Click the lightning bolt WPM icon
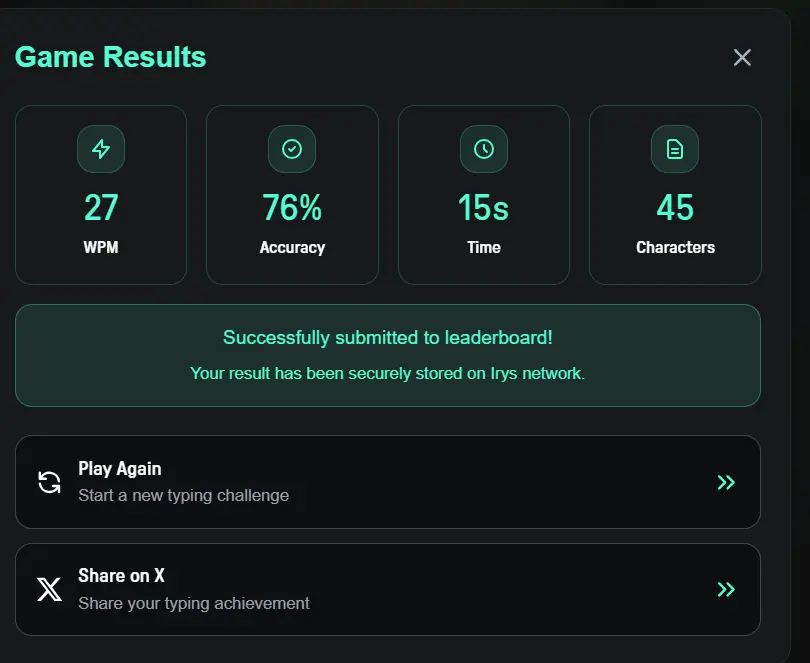This screenshot has width=810, height=663. pos(101,149)
